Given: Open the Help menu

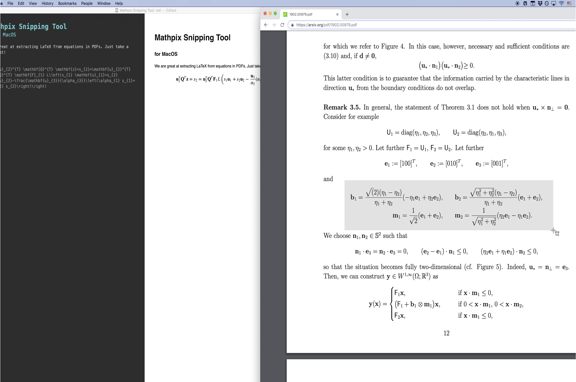Looking at the screenshot, I should 119,3.
